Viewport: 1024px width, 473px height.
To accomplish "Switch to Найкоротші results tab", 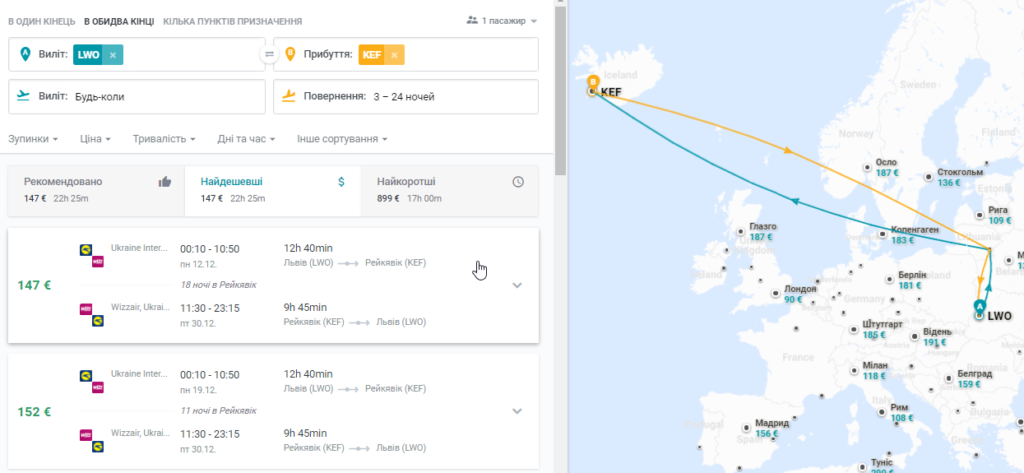I will point(450,191).
